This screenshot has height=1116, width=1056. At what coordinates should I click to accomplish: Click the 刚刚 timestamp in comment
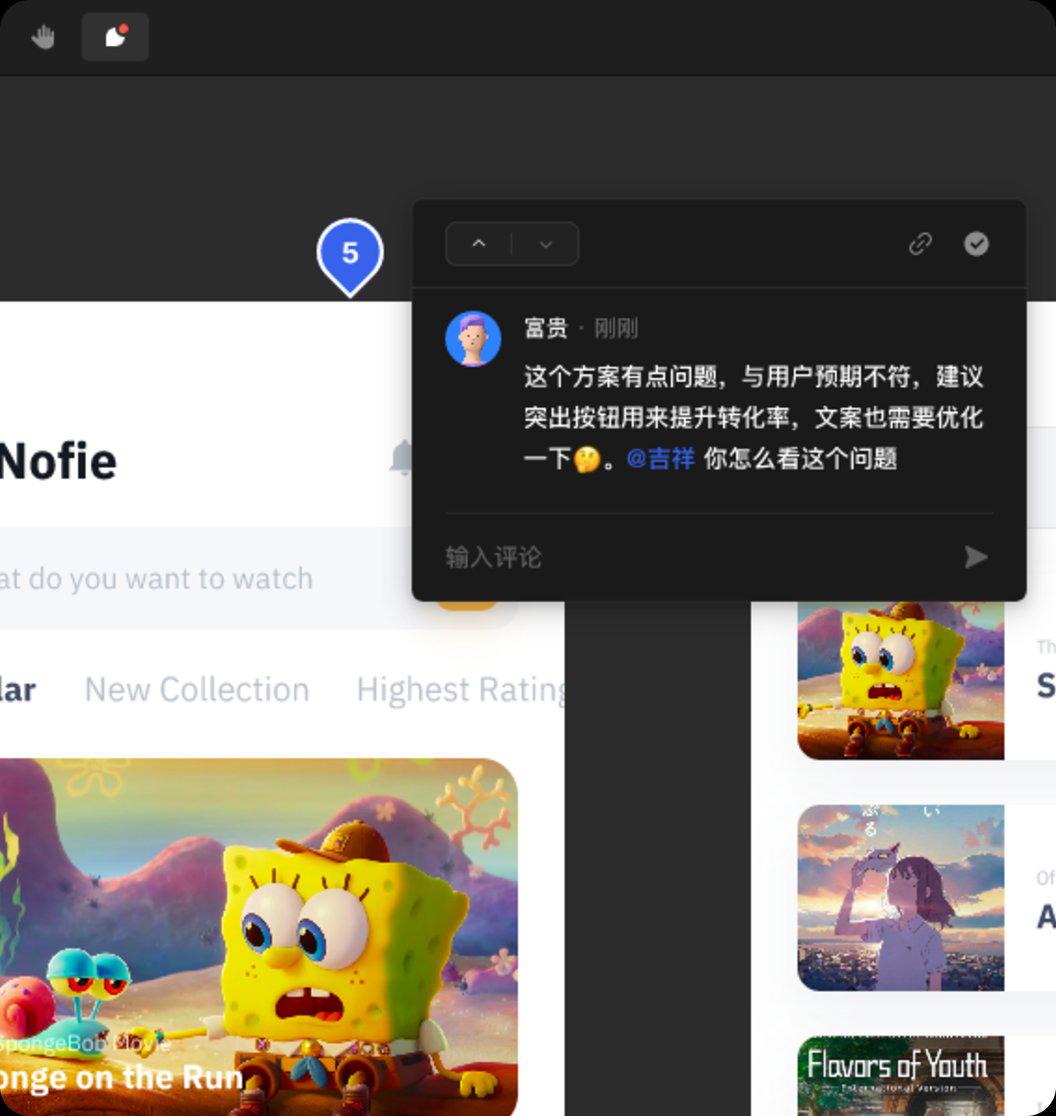point(616,329)
